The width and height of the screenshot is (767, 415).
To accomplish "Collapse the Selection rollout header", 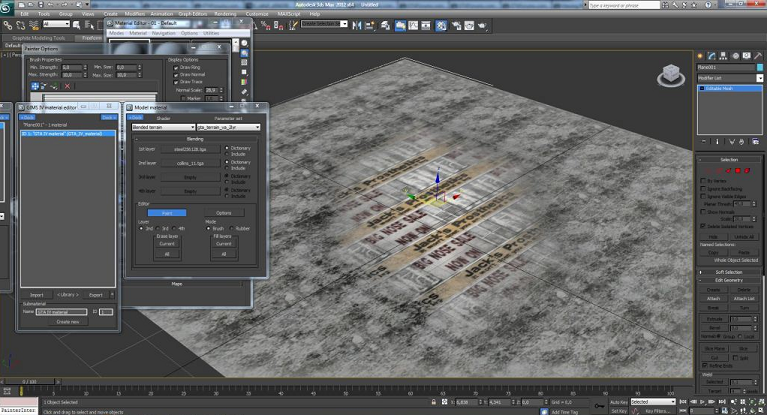I will (x=729, y=160).
